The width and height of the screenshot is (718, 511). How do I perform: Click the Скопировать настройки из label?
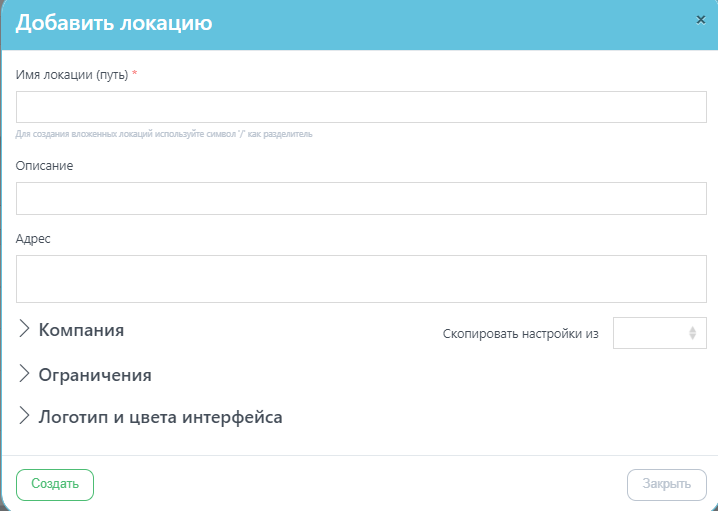tap(521, 334)
